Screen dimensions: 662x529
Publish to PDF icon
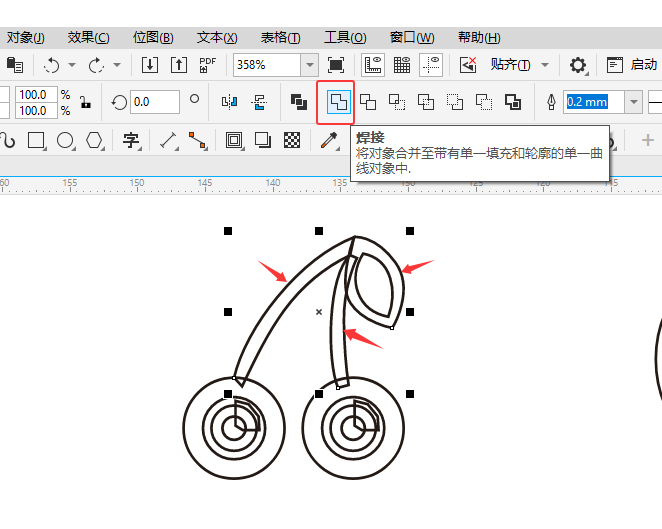pyautogui.click(x=207, y=65)
